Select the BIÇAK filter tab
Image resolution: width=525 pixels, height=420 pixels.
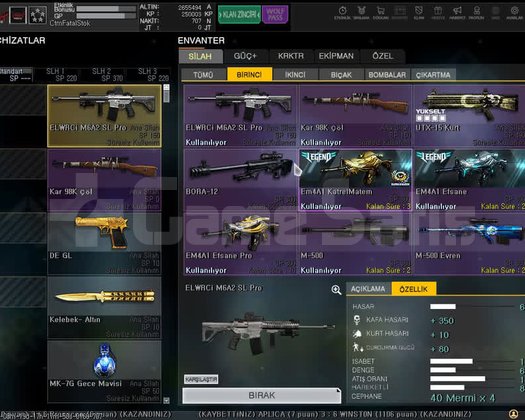click(341, 74)
